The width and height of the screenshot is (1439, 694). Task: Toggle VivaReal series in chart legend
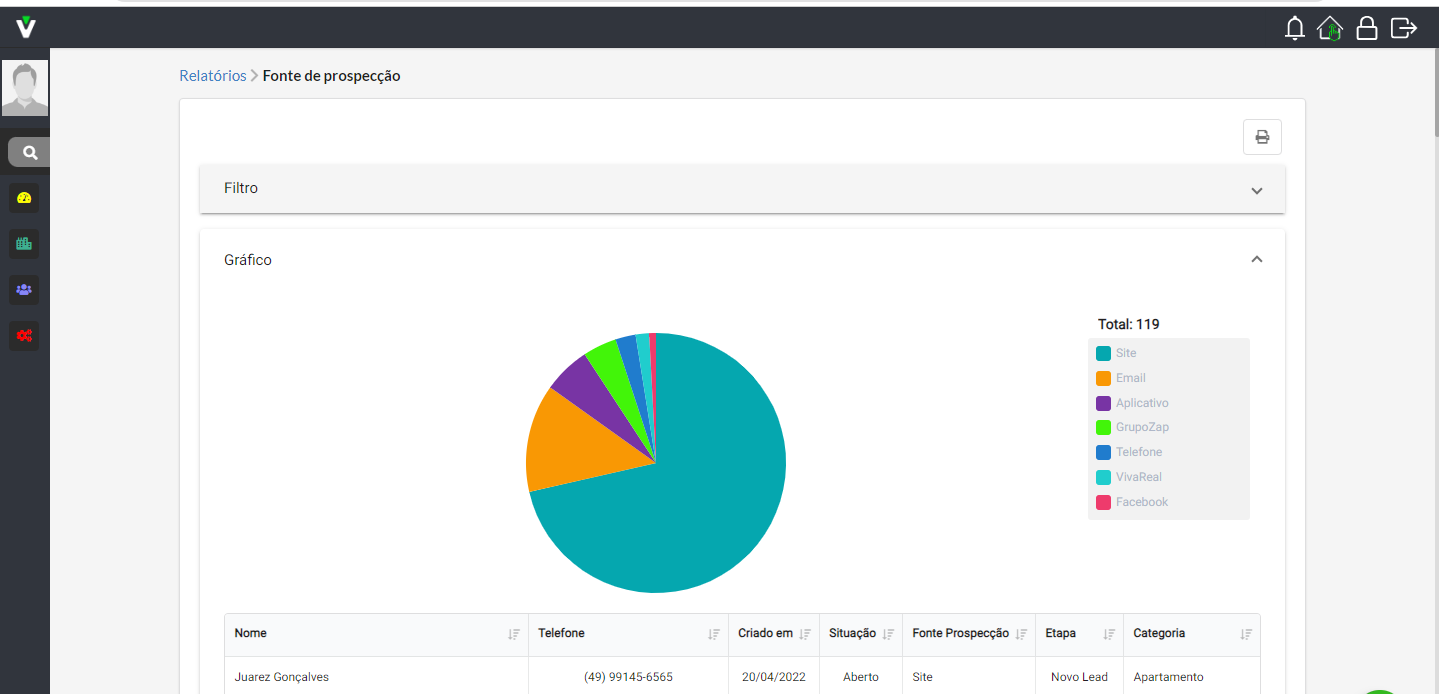tap(1129, 477)
